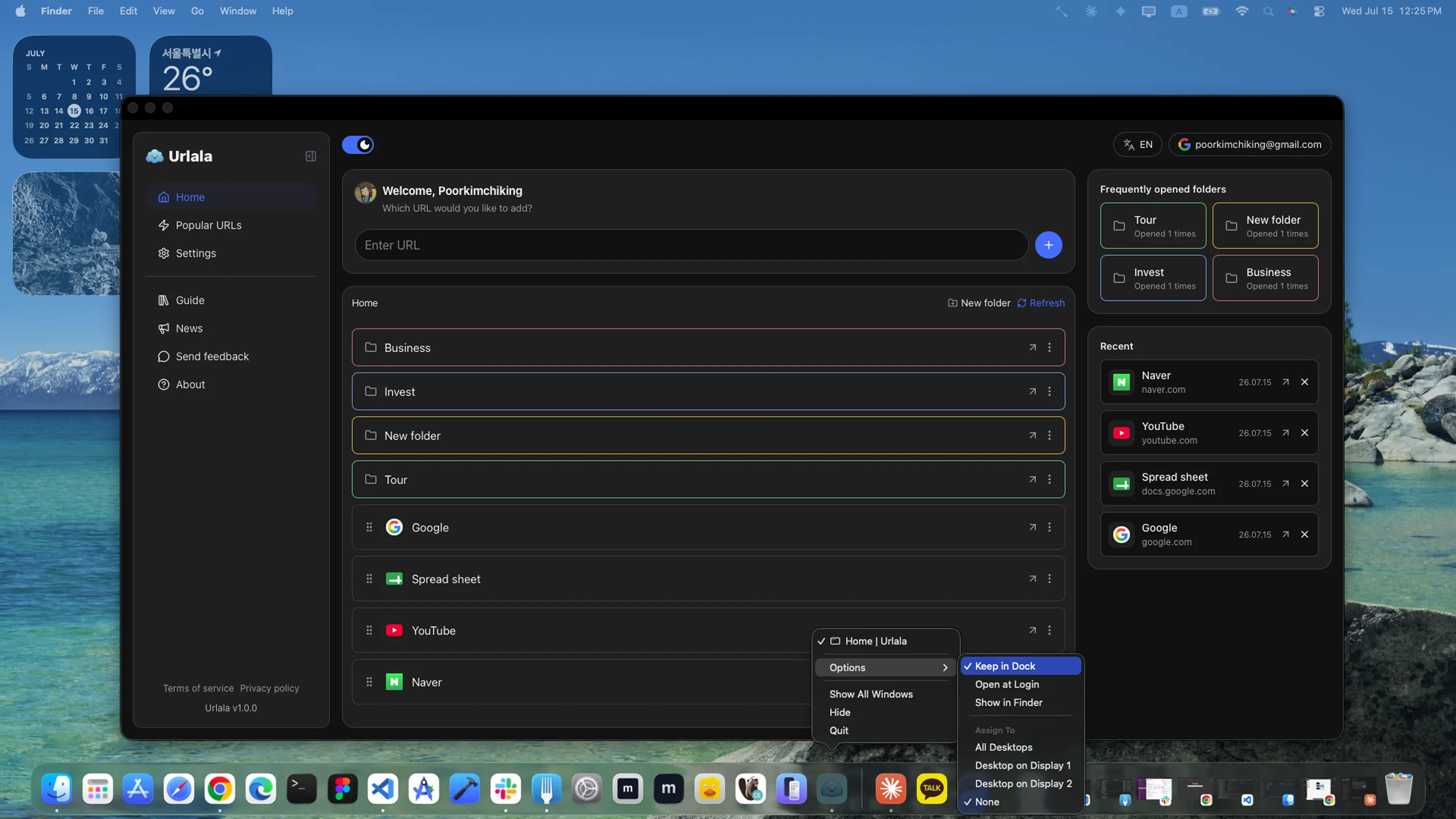The height and width of the screenshot is (819, 1456).
Task: Collapse the Urlala sidebar panel icon
Action: (x=311, y=156)
